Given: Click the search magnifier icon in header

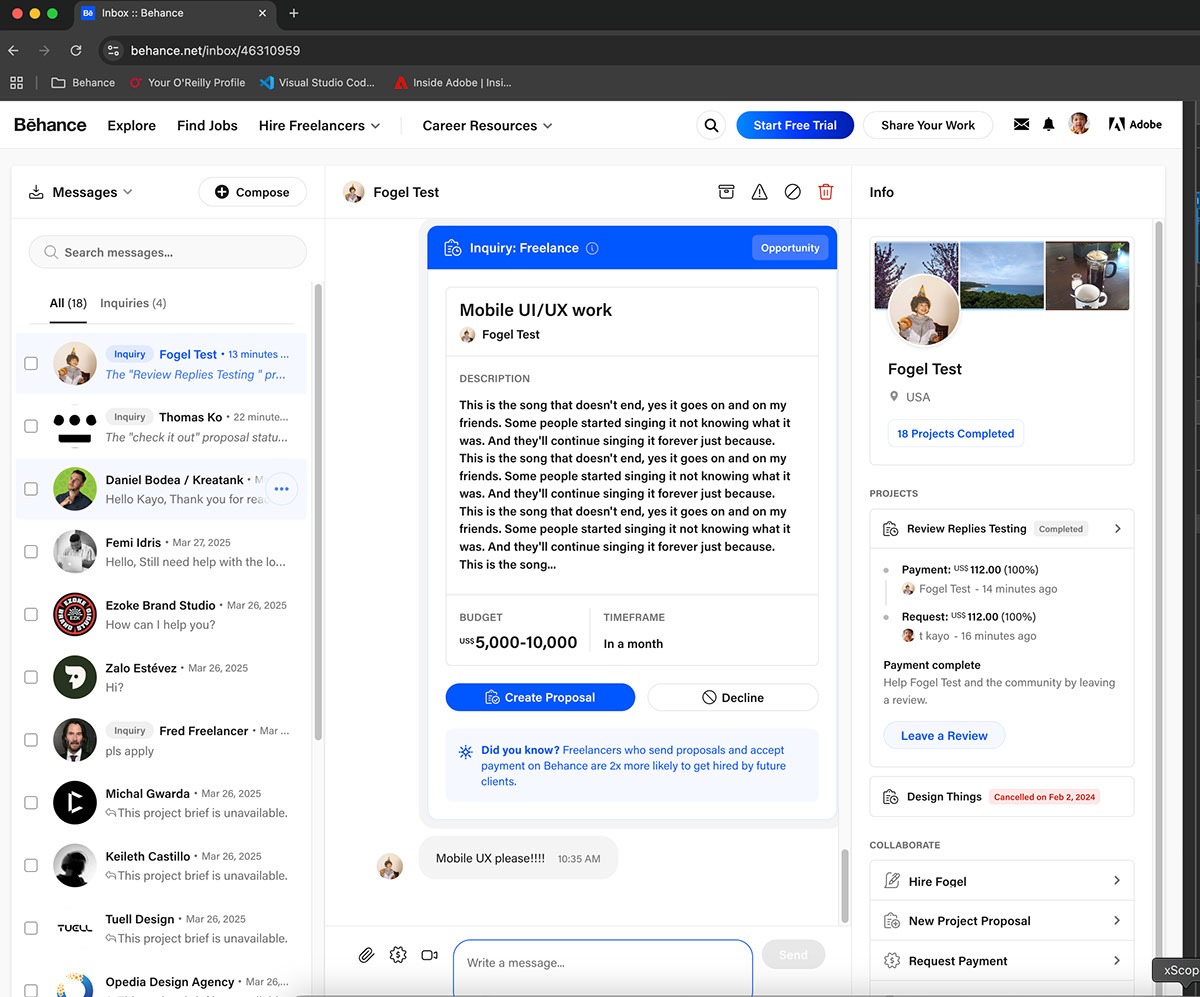Looking at the screenshot, I should 711,125.
